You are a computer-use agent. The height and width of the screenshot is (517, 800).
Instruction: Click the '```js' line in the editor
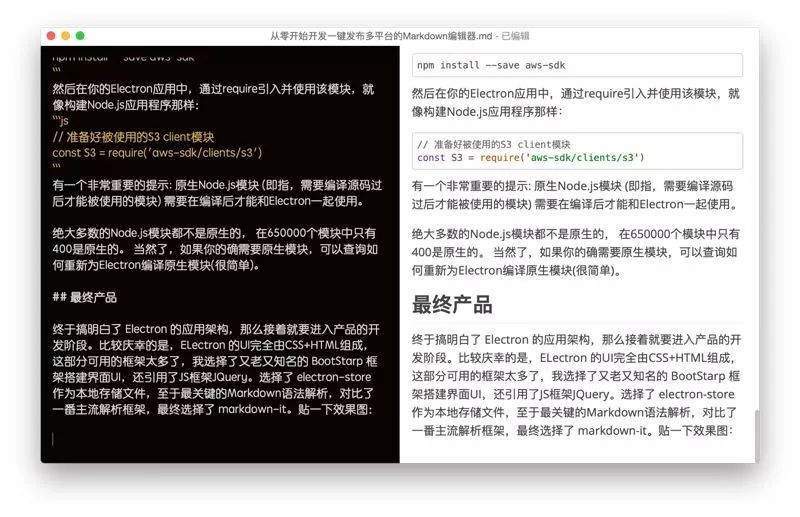(x=60, y=121)
